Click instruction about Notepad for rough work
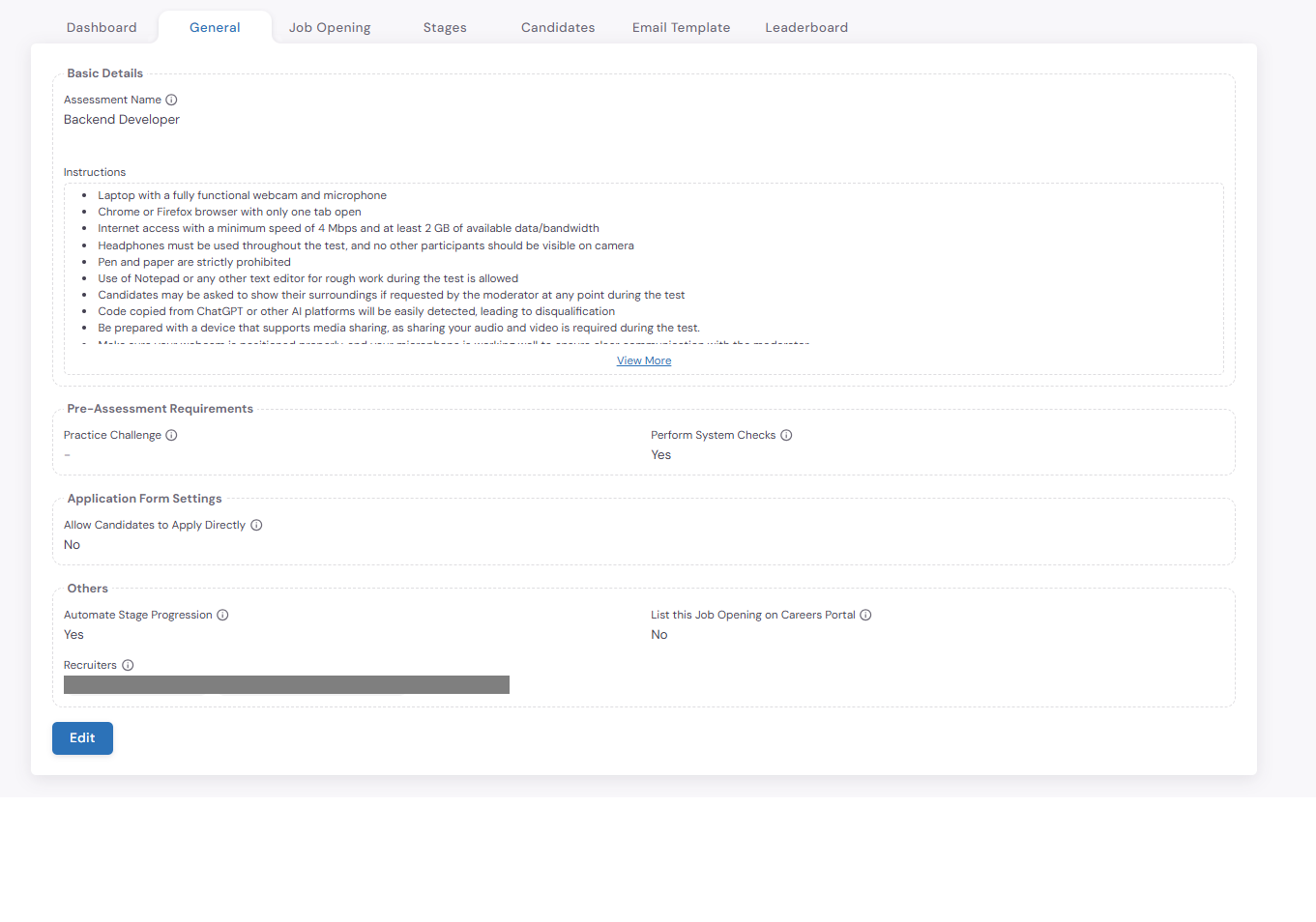Viewport: 1316px width, 922px height. coord(307,278)
